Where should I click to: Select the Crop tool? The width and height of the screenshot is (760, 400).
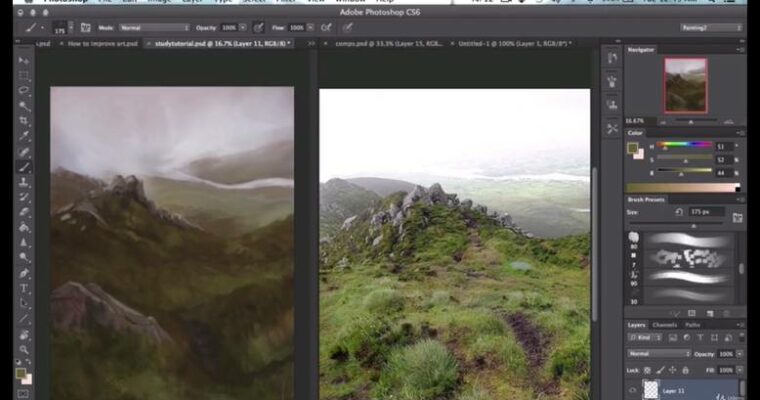tap(23, 121)
